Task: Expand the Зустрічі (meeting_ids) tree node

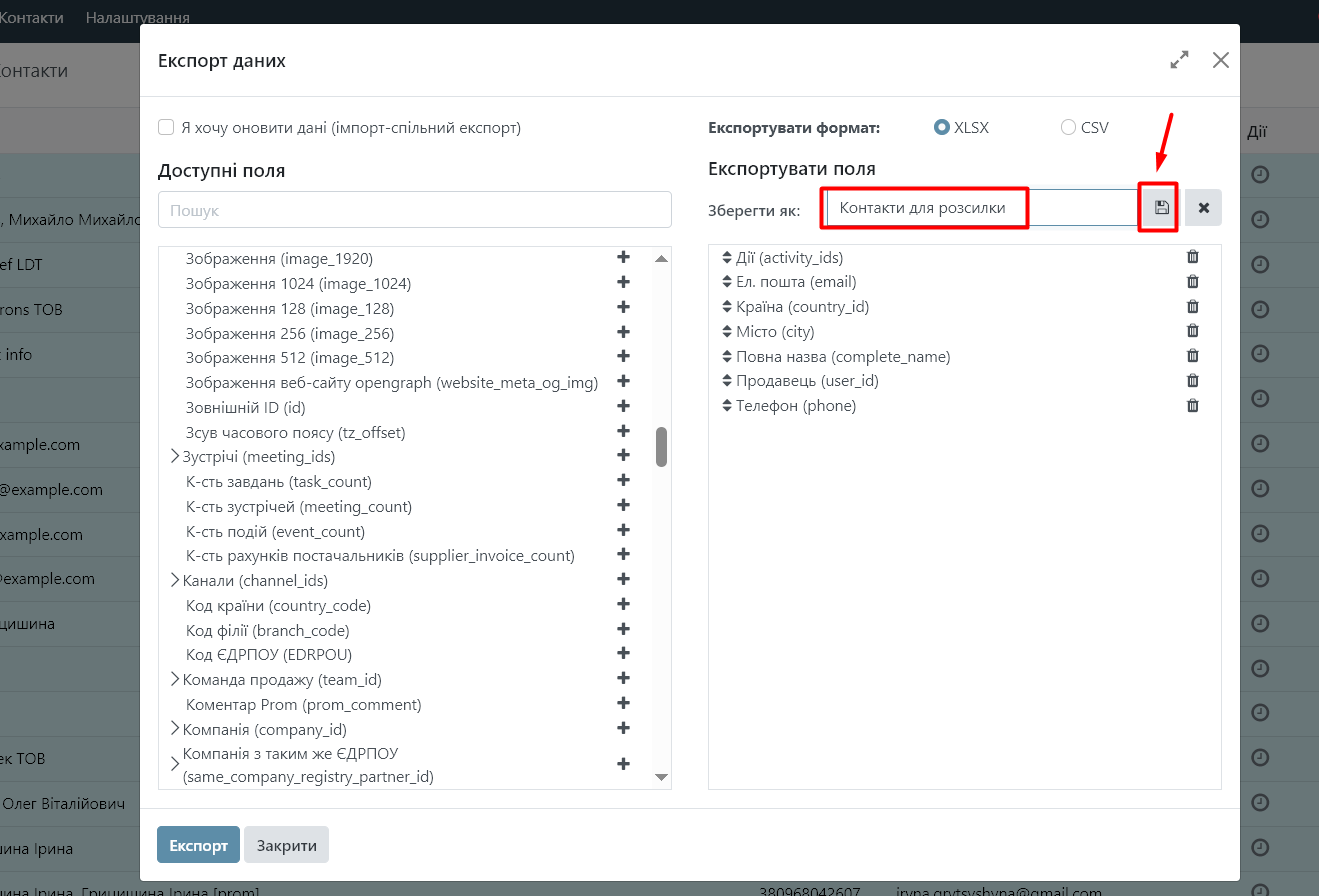Action: click(x=175, y=457)
